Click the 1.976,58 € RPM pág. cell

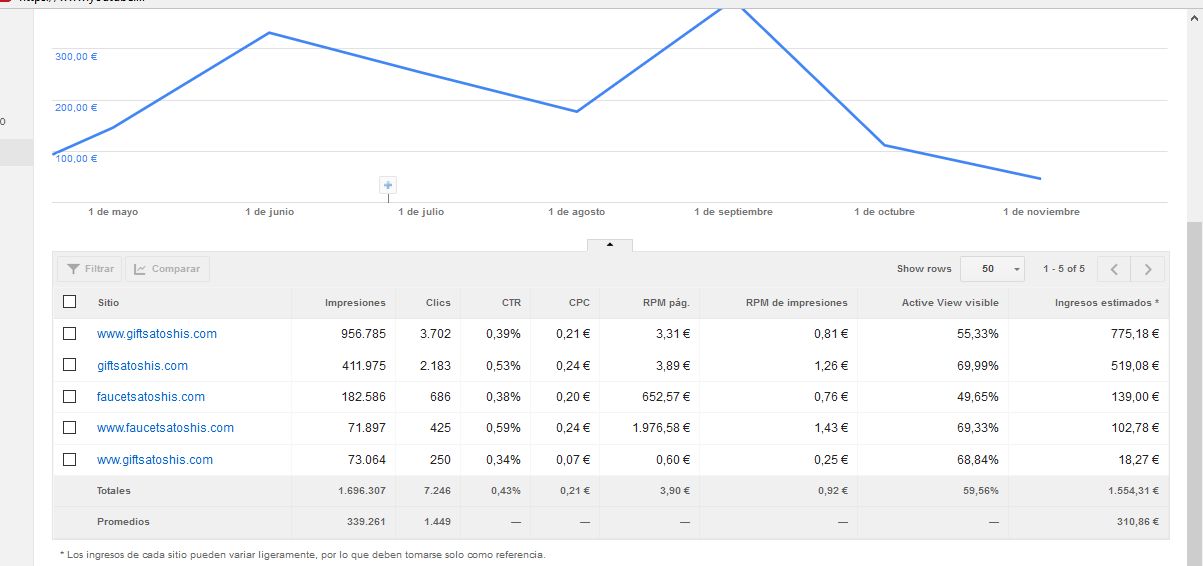pos(661,428)
